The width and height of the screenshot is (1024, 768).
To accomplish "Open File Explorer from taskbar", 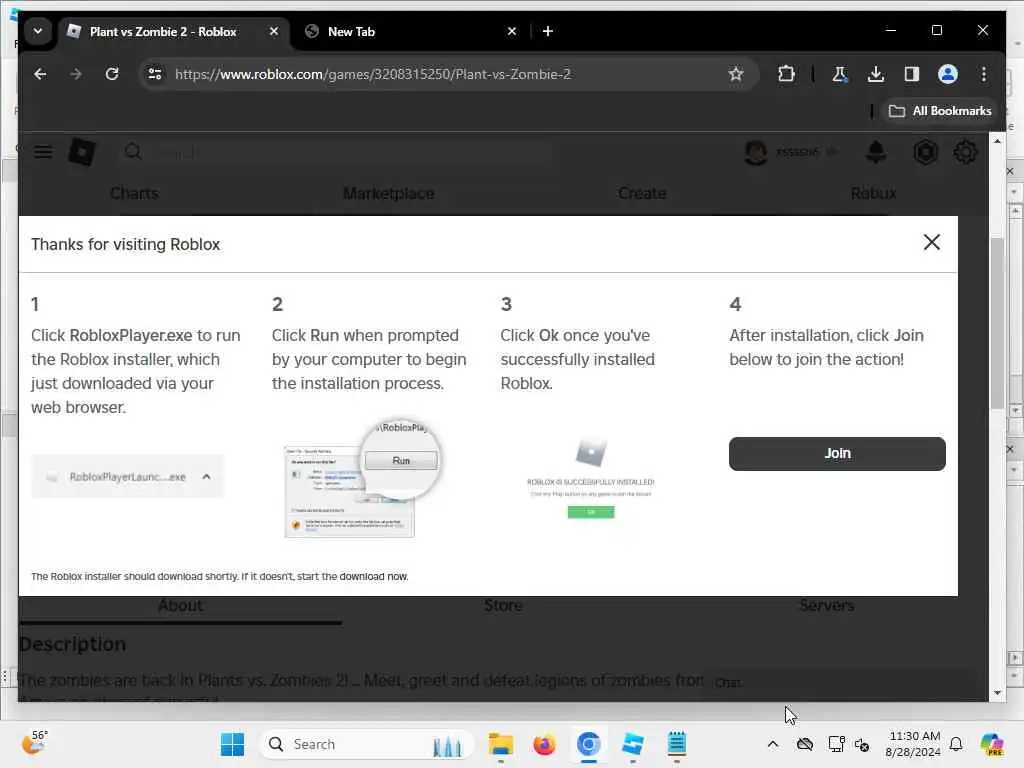I will [x=501, y=744].
